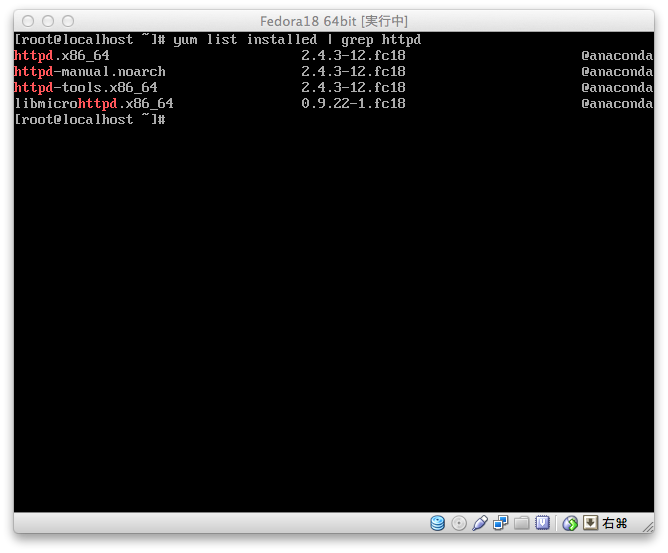Click the hard disk activity indicator icon
668x553 pixels.
[438, 523]
